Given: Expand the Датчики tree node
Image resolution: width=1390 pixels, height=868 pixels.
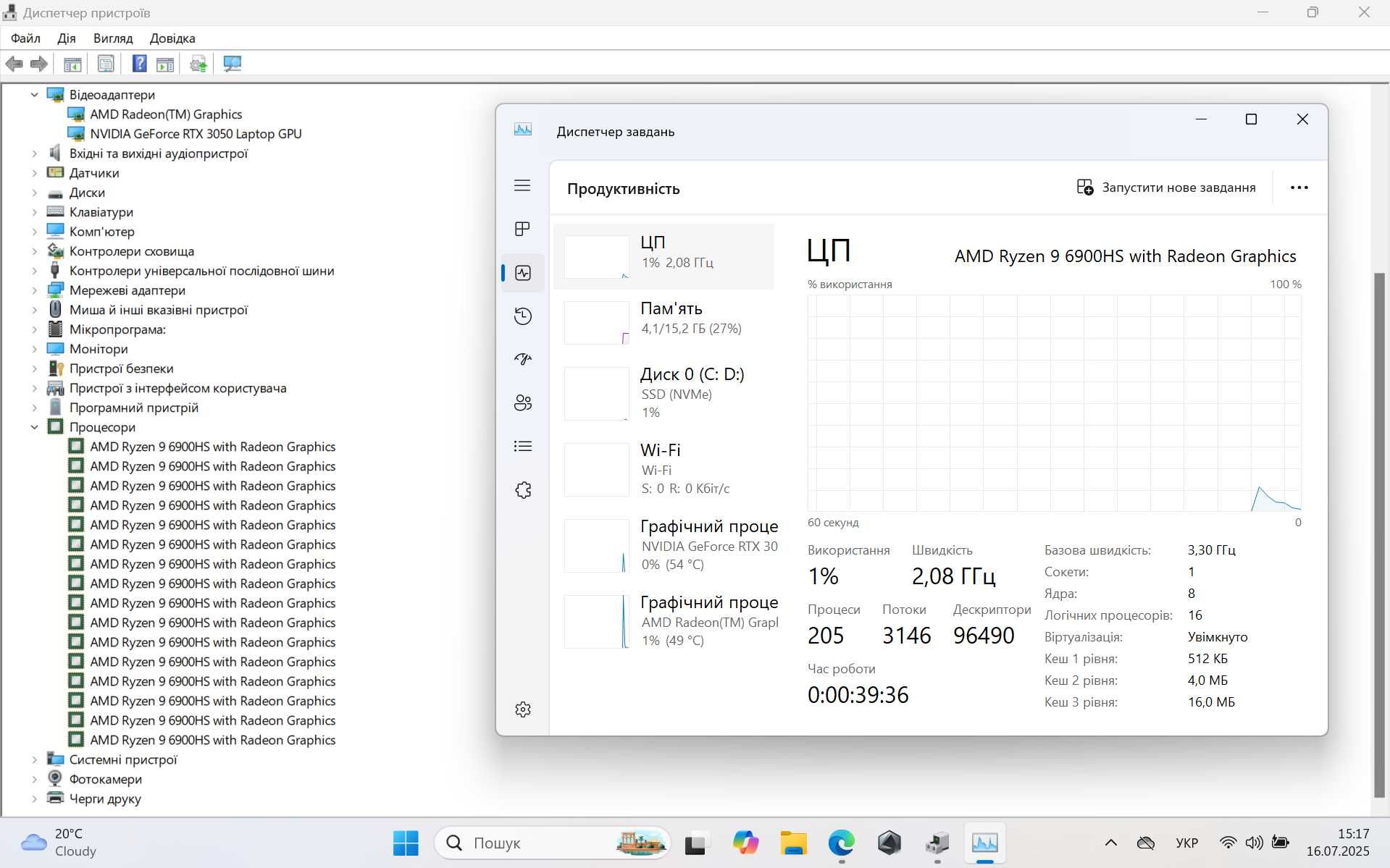Looking at the screenshot, I should point(34,173).
